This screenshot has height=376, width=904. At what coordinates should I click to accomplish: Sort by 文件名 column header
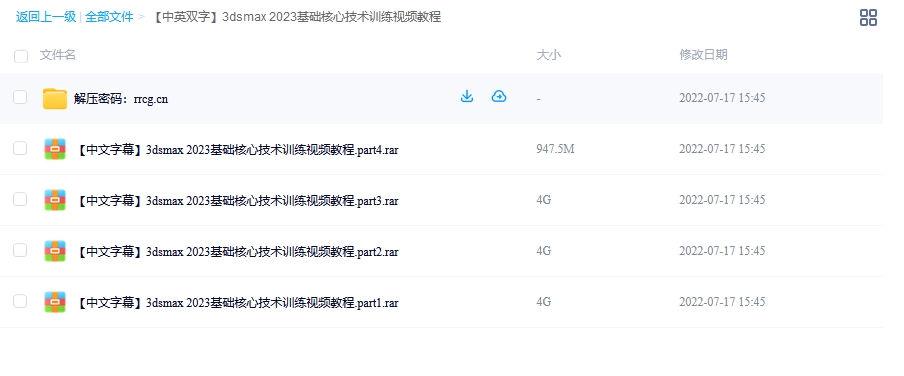[x=58, y=55]
